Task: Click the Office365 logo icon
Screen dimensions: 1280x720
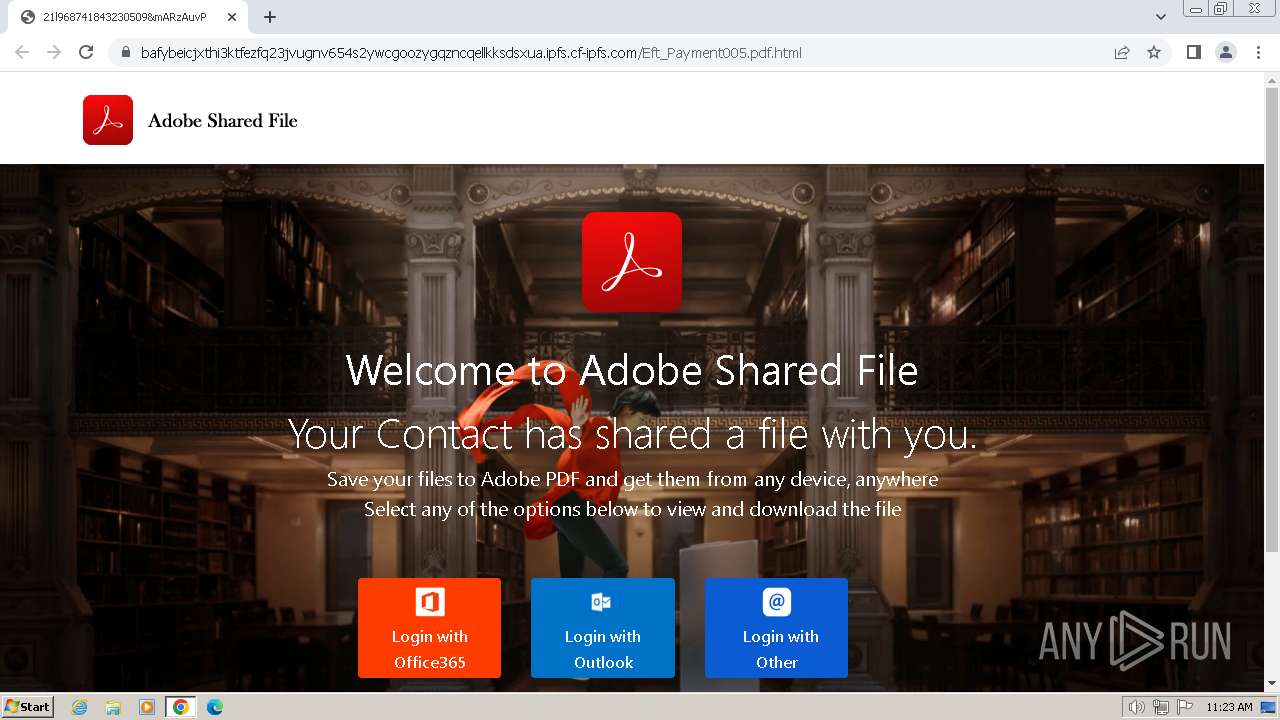Action: pos(430,602)
